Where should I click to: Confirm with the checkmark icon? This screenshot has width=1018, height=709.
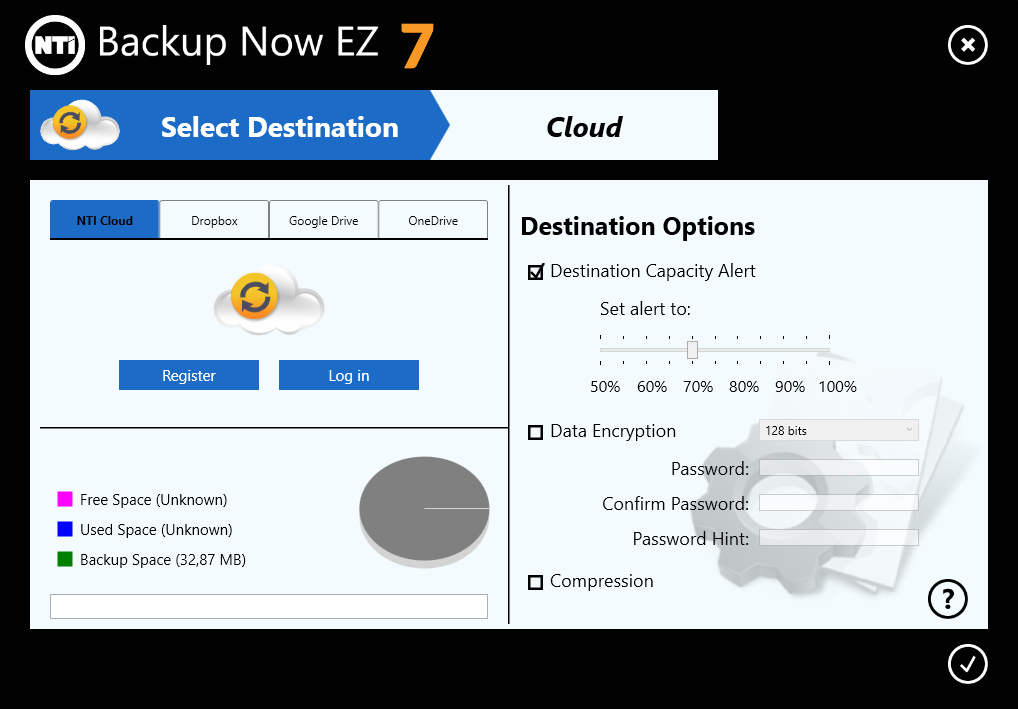point(967,664)
